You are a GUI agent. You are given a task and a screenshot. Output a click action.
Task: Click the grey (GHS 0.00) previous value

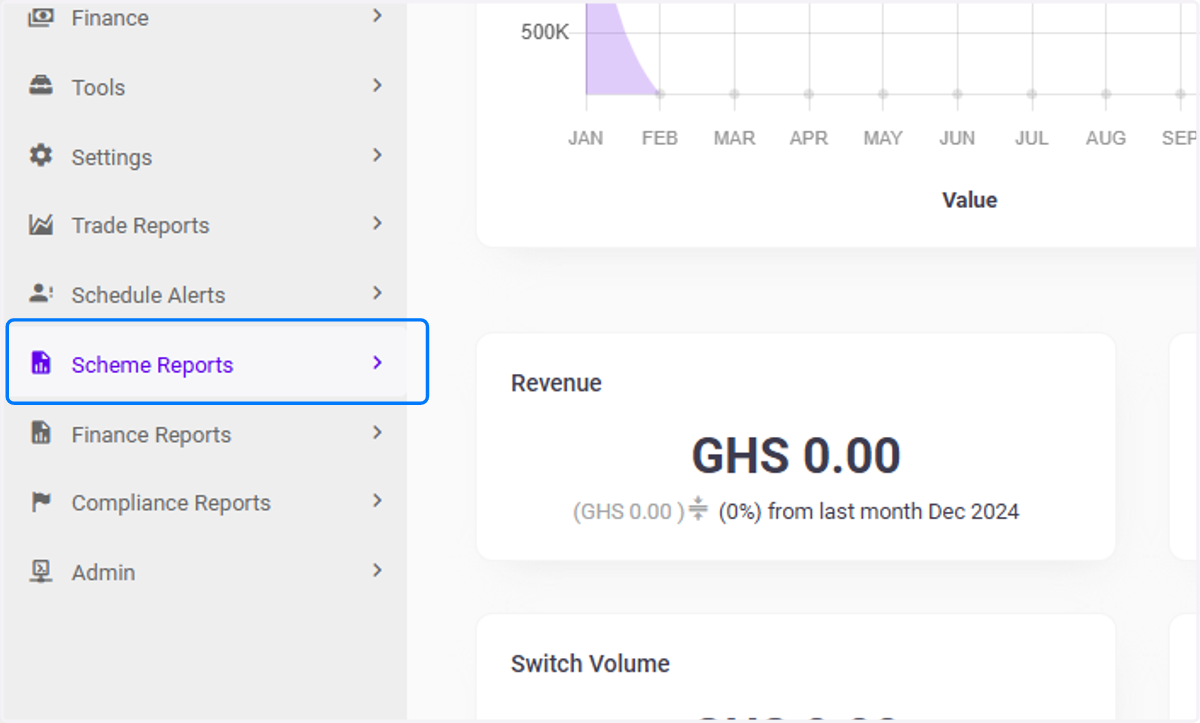628,511
